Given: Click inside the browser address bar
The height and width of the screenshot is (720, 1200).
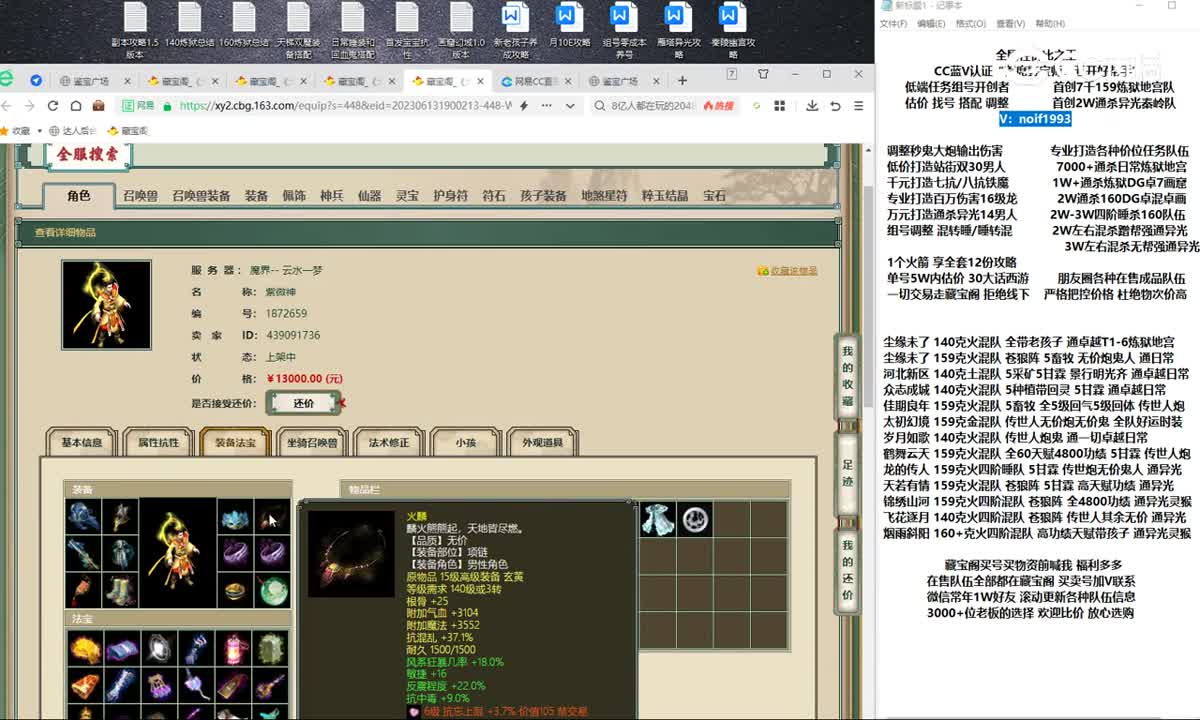Looking at the screenshot, I should pos(350,105).
